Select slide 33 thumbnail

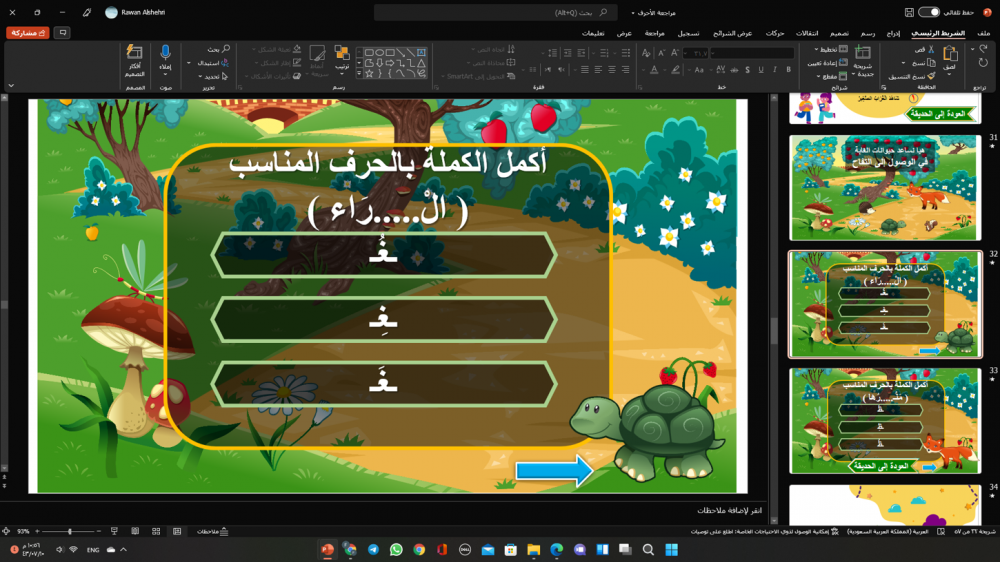click(x=885, y=420)
